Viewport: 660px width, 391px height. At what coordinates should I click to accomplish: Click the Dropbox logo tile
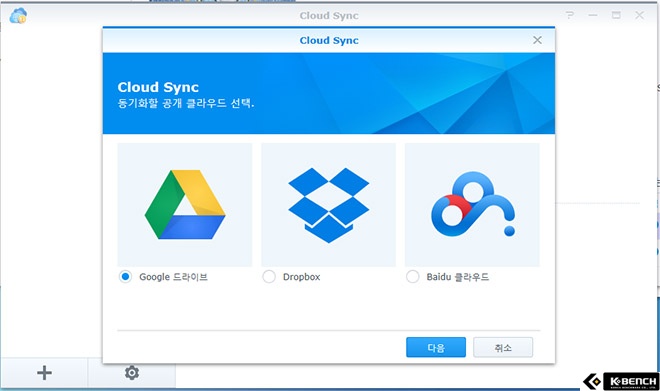[x=328, y=205]
